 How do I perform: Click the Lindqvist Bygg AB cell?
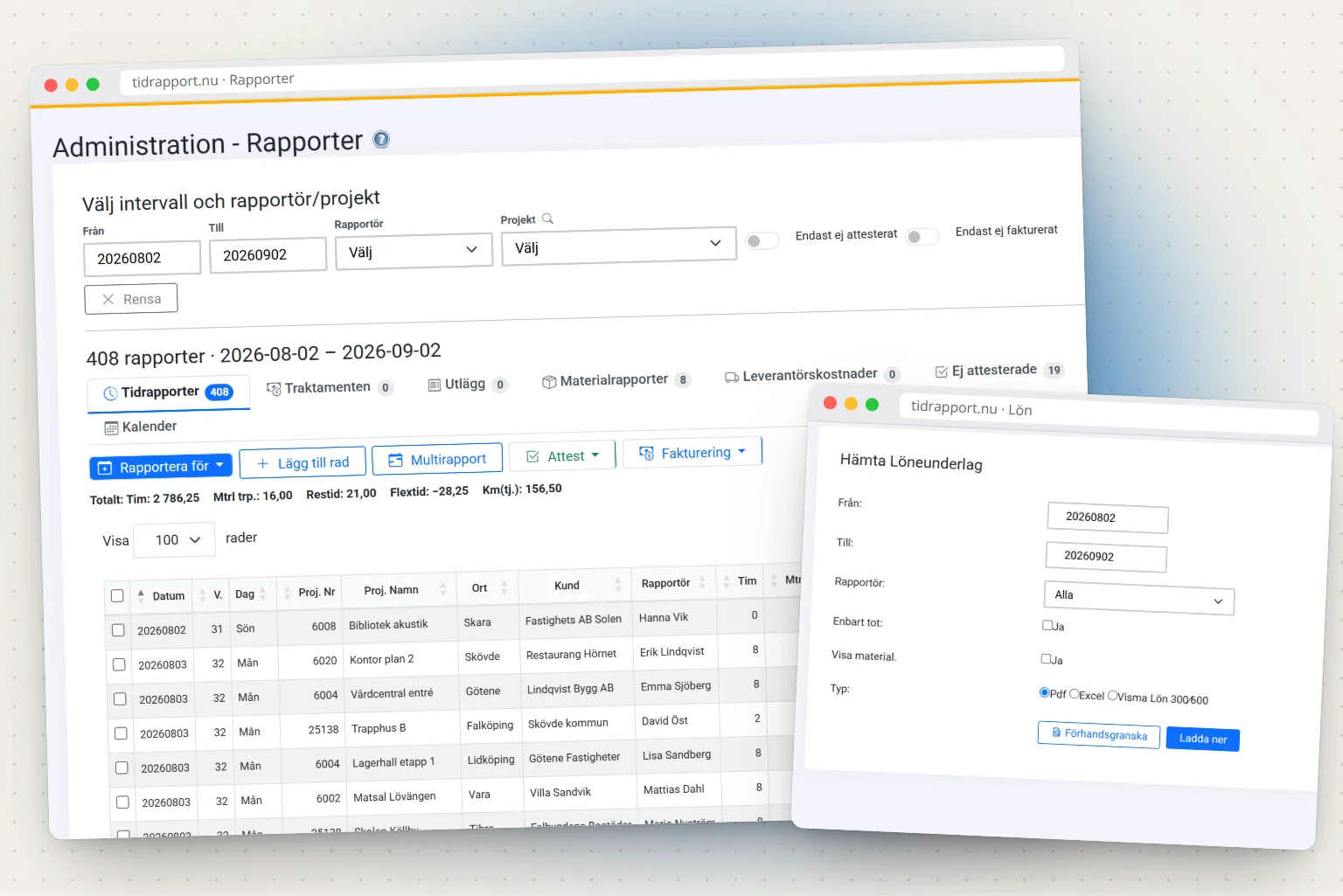[x=576, y=688]
